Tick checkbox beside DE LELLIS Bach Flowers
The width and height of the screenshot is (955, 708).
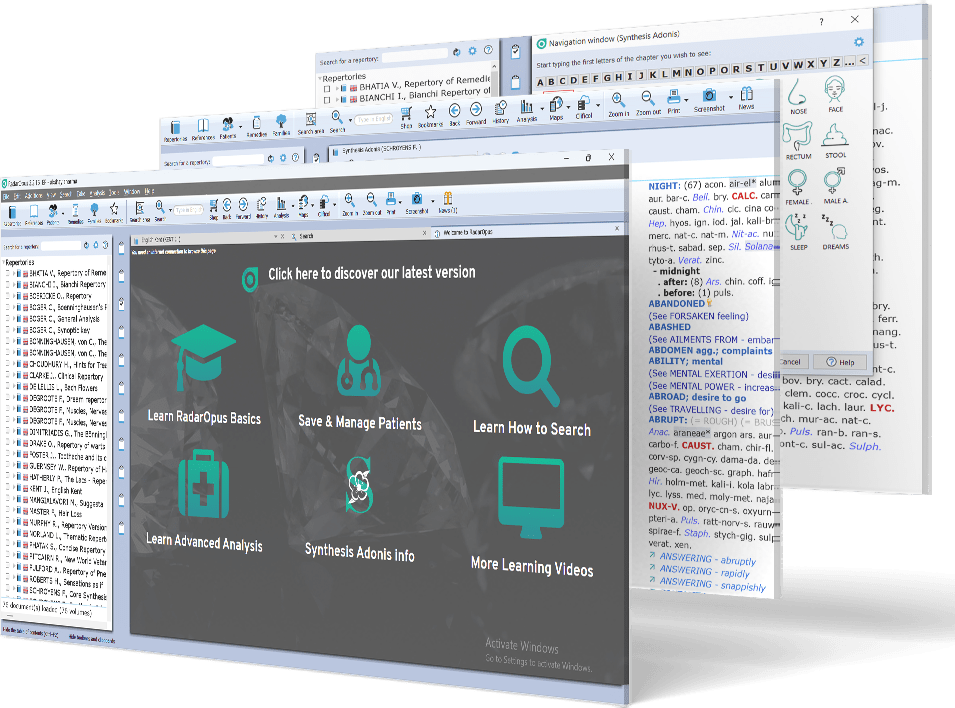coord(8,386)
